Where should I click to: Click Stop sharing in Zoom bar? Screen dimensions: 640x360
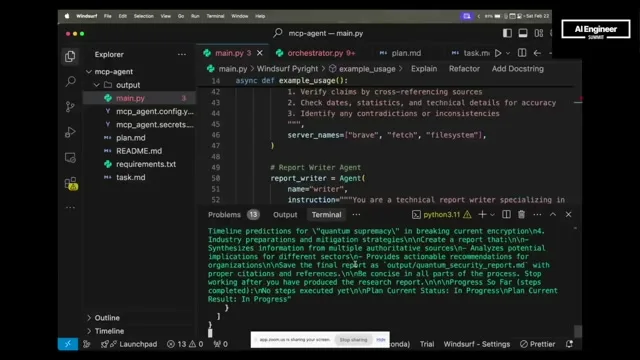[x=353, y=340]
